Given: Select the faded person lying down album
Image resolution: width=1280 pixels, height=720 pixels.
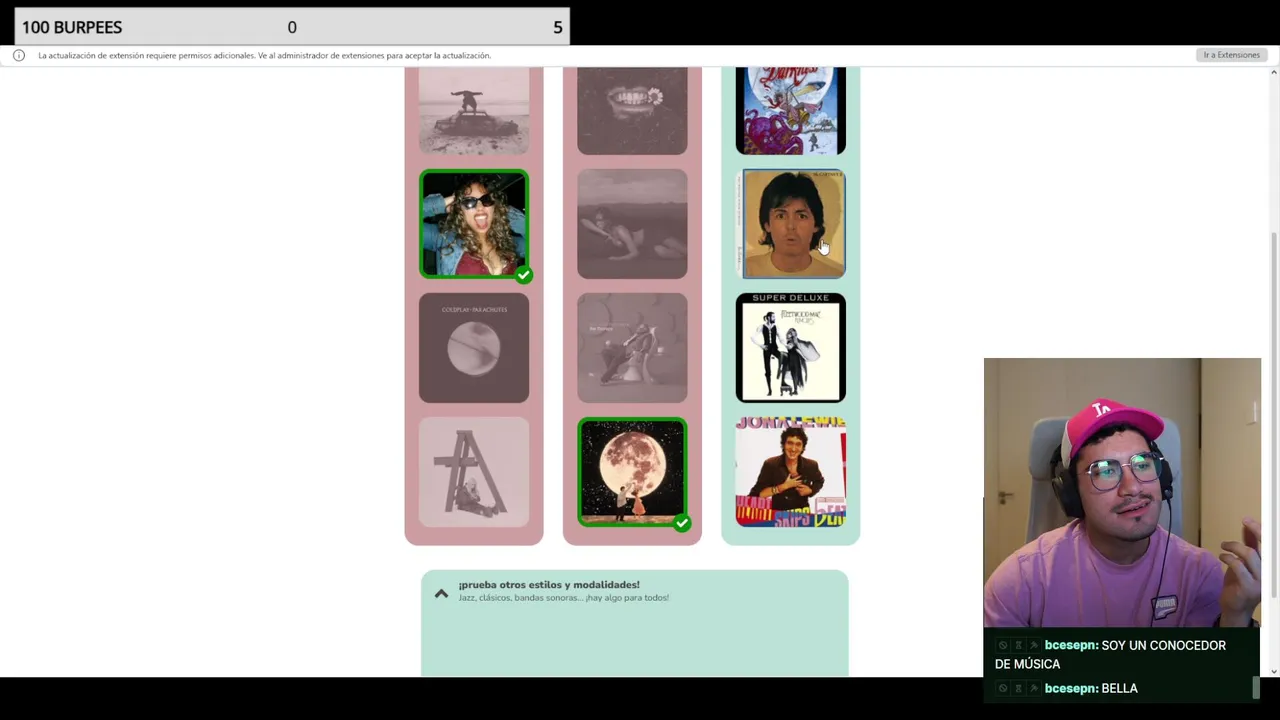Looking at the screenshot, I should pyautogui.click(x=632, y=224).
